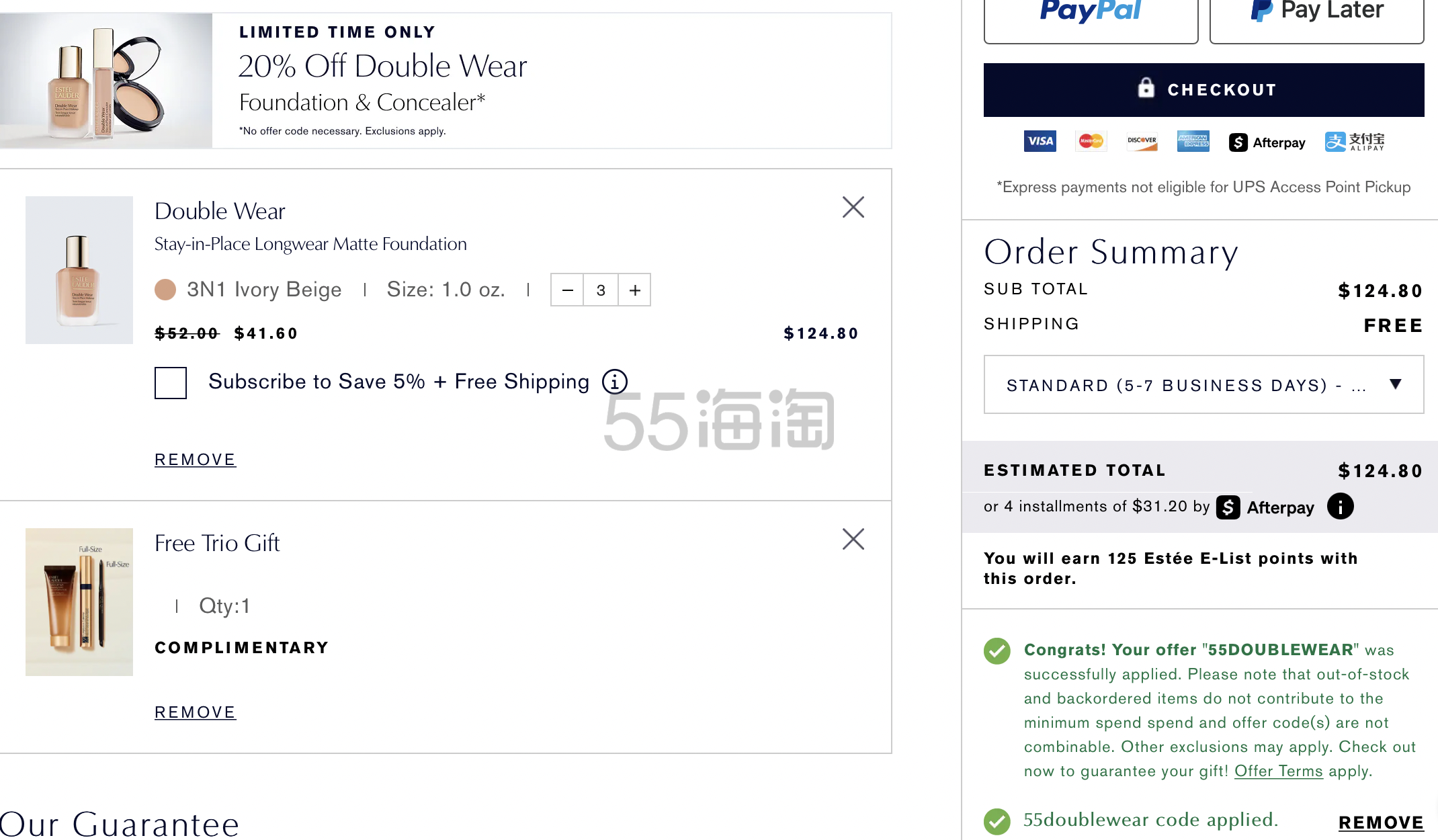Click the Discover card icon
Screen dimensions: 1438x840
1142,141
